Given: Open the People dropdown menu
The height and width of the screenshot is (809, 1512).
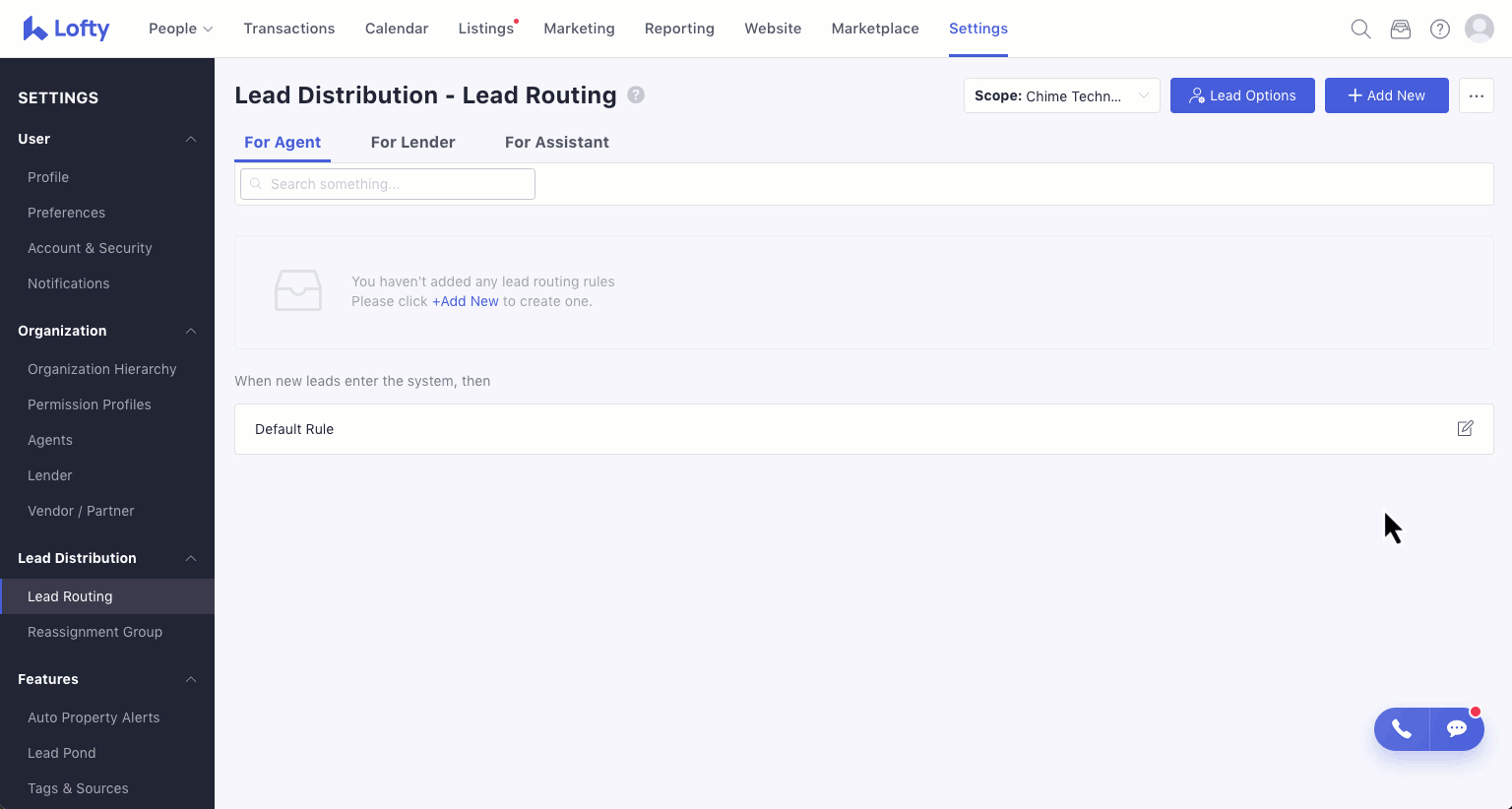Looking at the screenshot, I should point(180,29).
